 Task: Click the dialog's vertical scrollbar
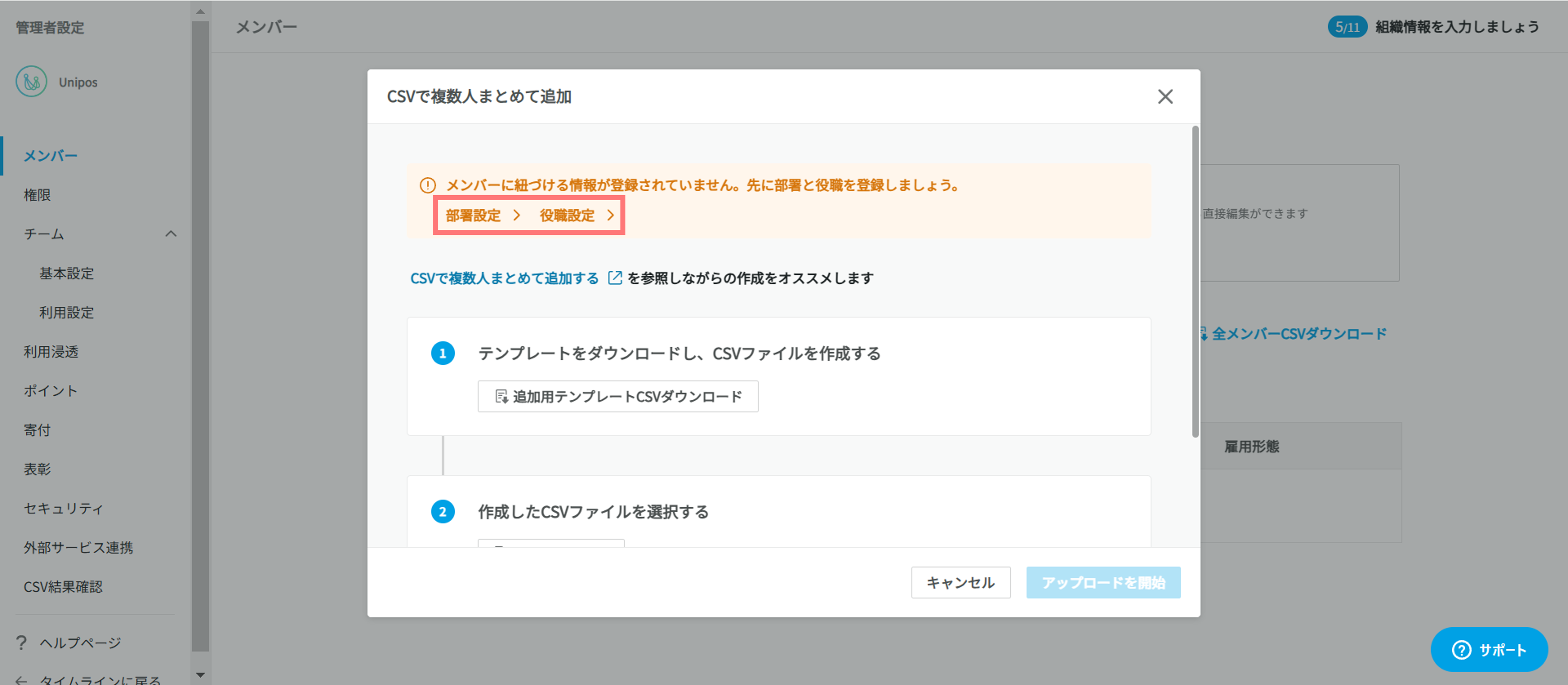click(x=1195, y=281)
